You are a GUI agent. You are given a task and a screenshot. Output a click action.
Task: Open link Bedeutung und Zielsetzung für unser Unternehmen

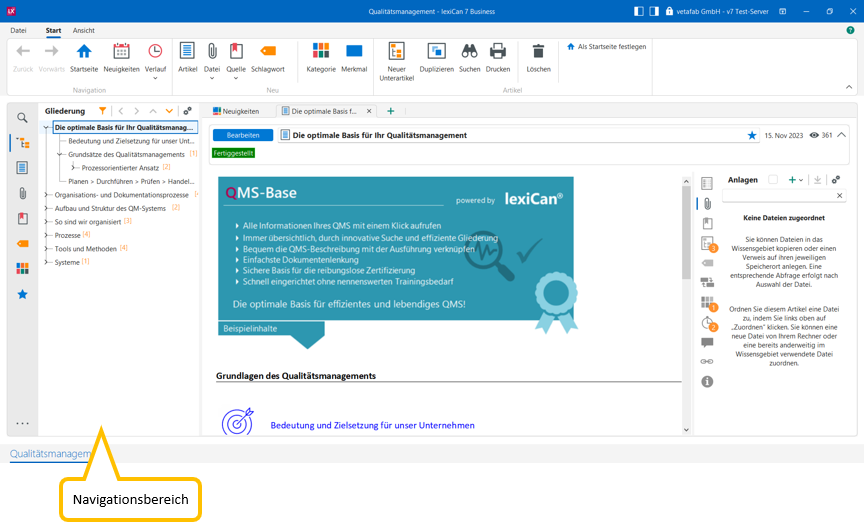click(372, 425)
